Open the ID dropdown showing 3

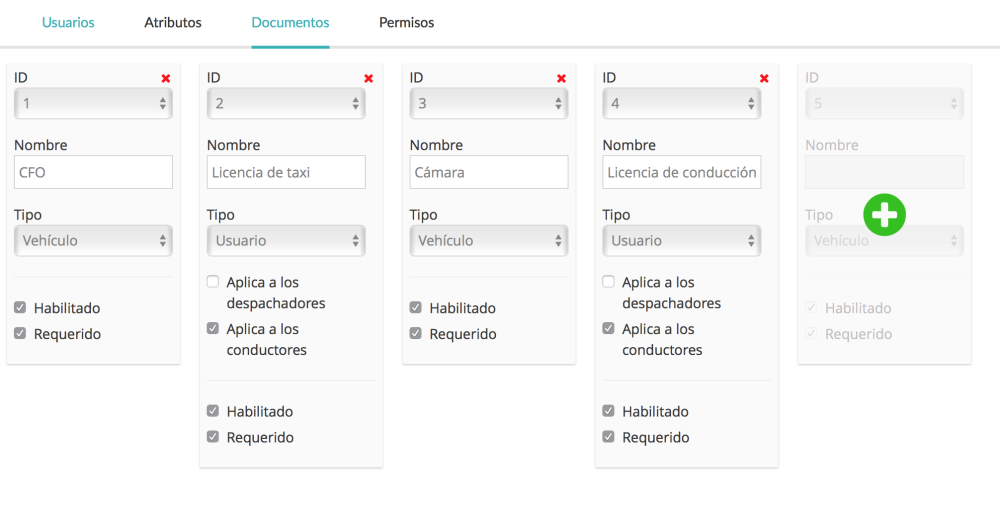click(x=489, y=103)
